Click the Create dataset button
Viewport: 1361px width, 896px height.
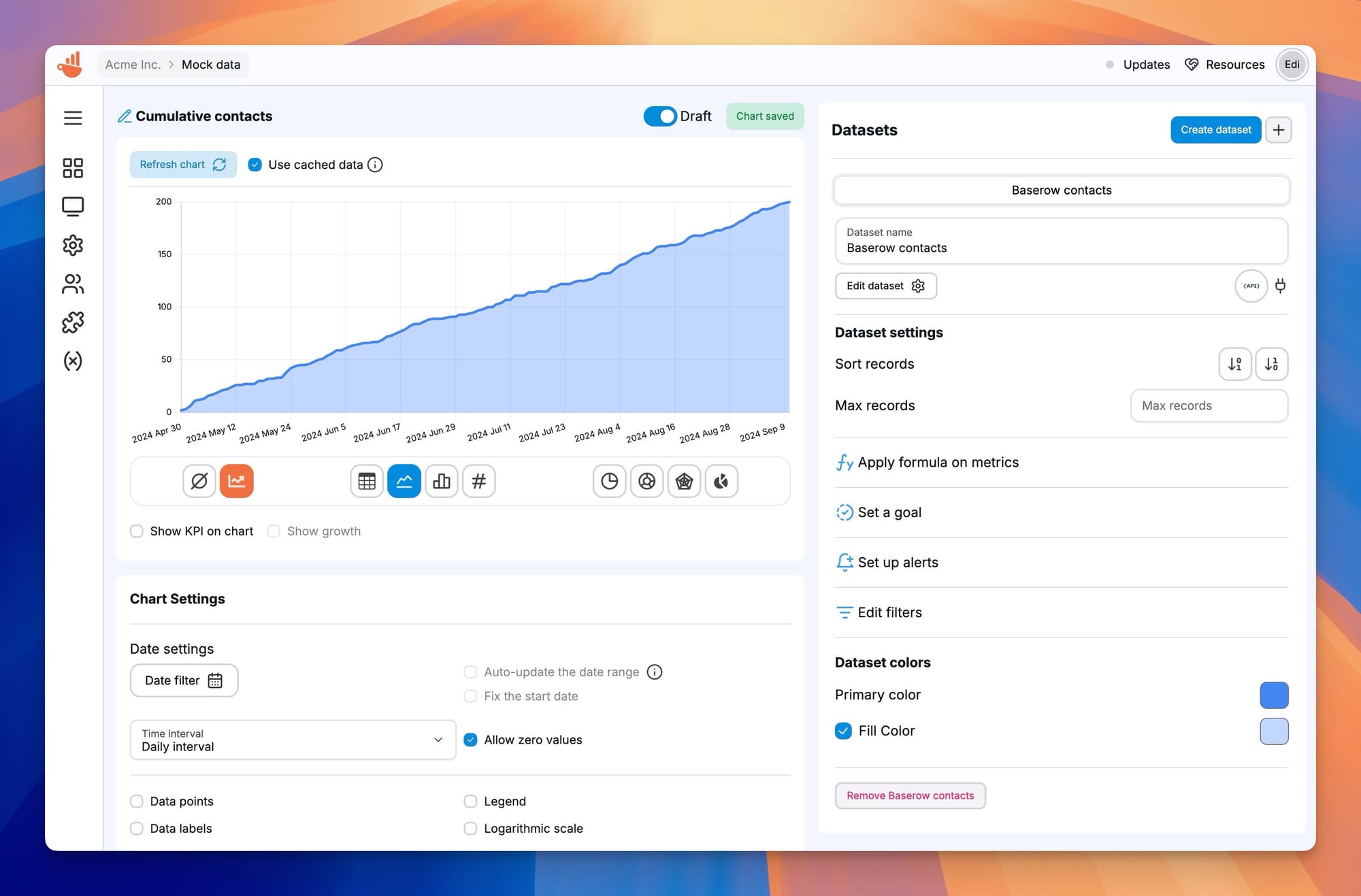[x=1215, y=130]
